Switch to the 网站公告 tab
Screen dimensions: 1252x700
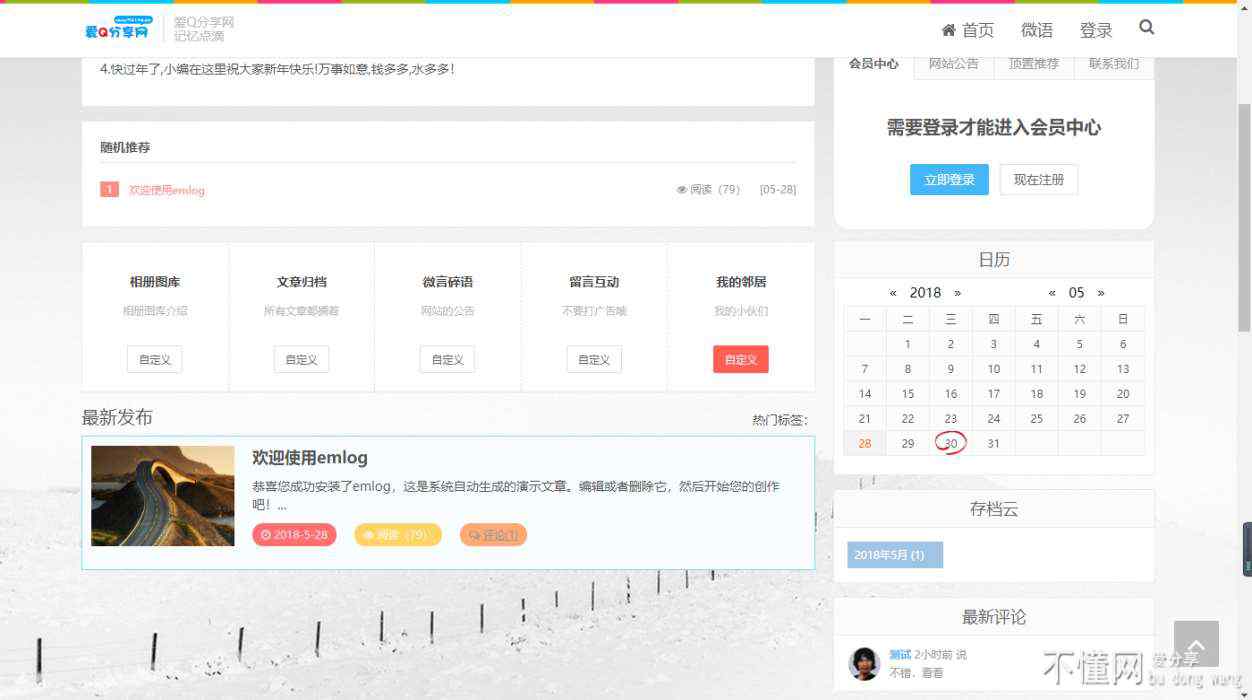click(953, 64)
